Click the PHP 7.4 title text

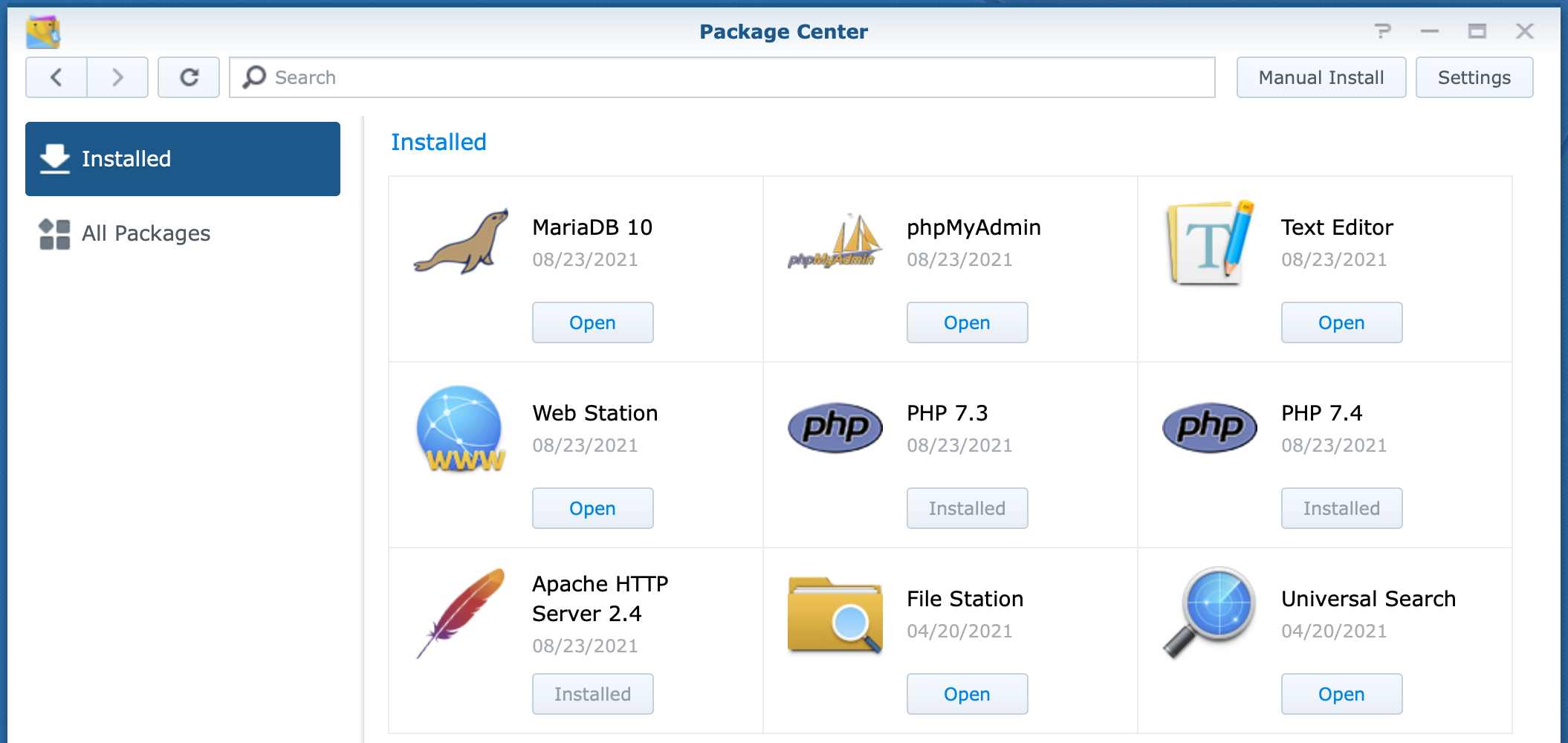tap(1322, 413)
